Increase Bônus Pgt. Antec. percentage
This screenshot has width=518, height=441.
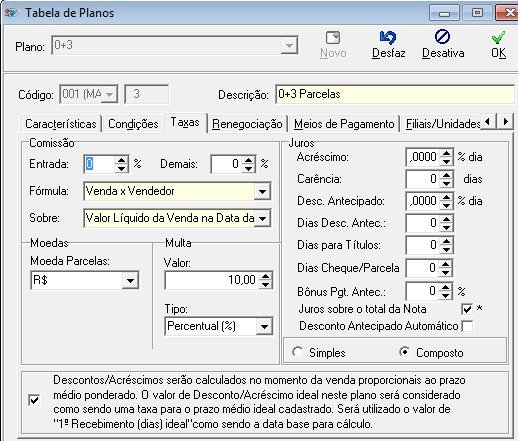pos(445,287)
